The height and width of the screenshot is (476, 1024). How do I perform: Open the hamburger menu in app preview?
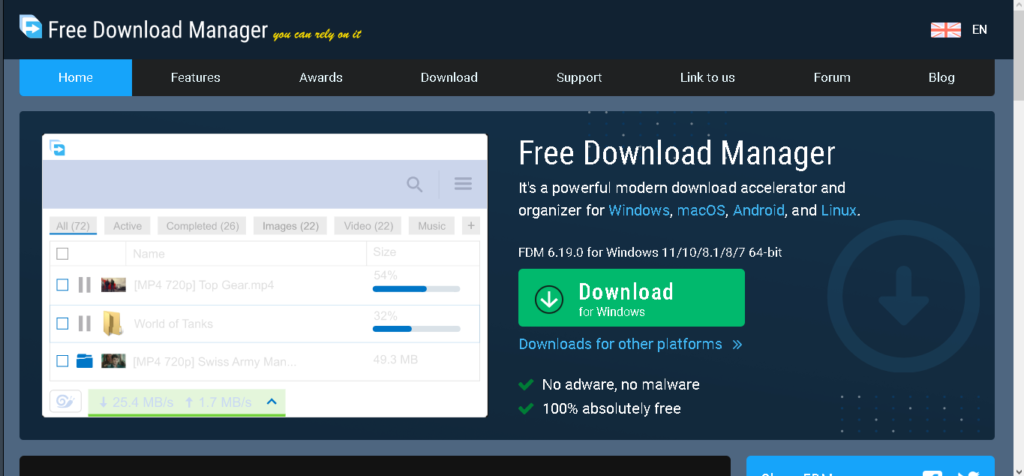[463, 183]
